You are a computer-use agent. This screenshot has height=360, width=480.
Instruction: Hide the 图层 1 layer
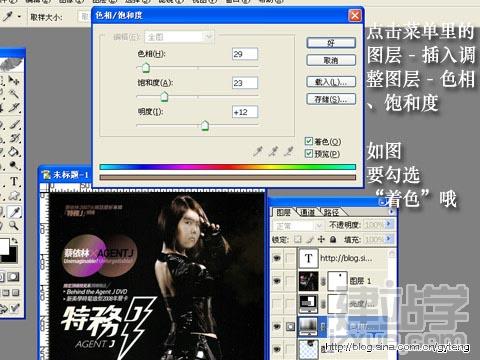(x=277, y=281)
